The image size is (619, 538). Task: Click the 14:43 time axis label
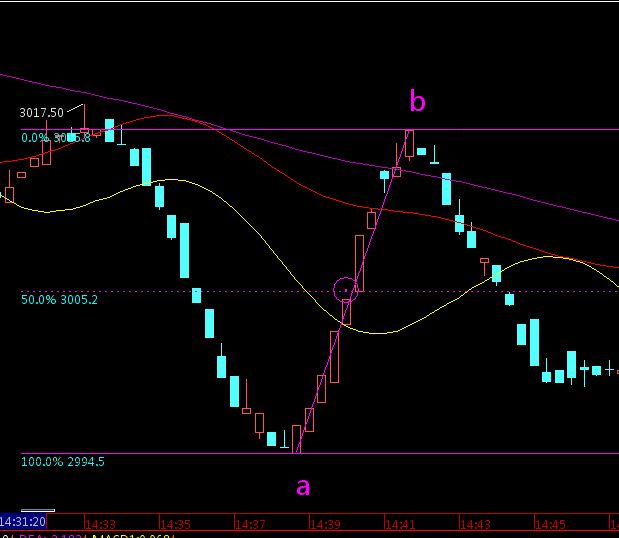point(475,525)
